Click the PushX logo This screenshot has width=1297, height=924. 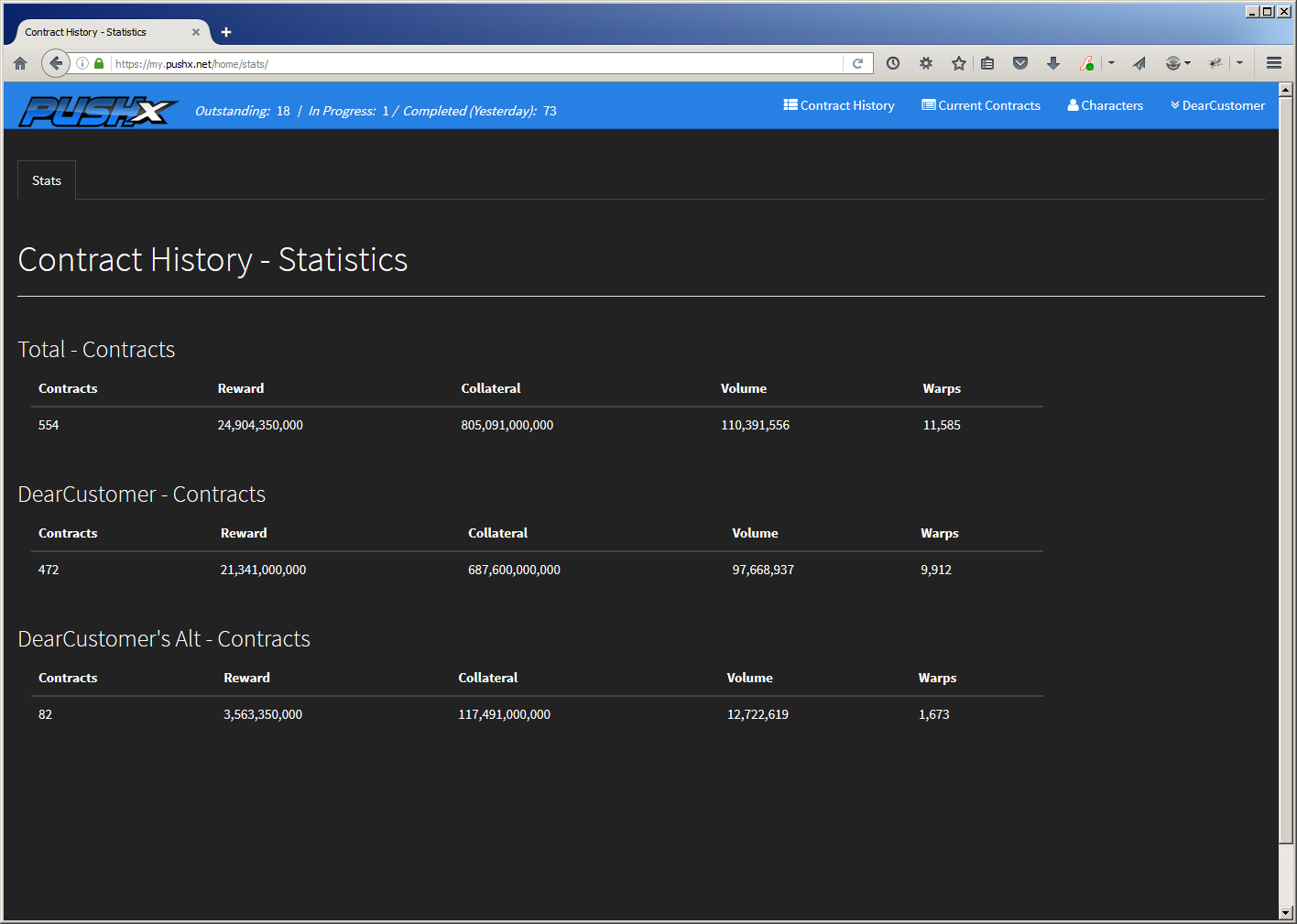pyautogui.click(x=98, y=111)
